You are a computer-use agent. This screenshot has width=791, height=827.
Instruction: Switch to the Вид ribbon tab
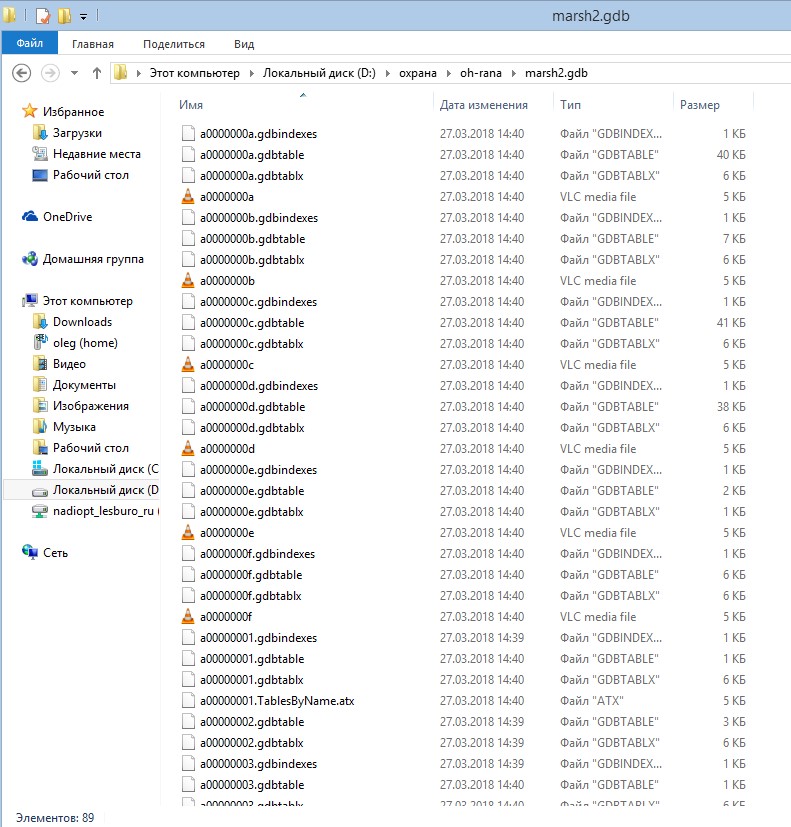click(244, 44)
